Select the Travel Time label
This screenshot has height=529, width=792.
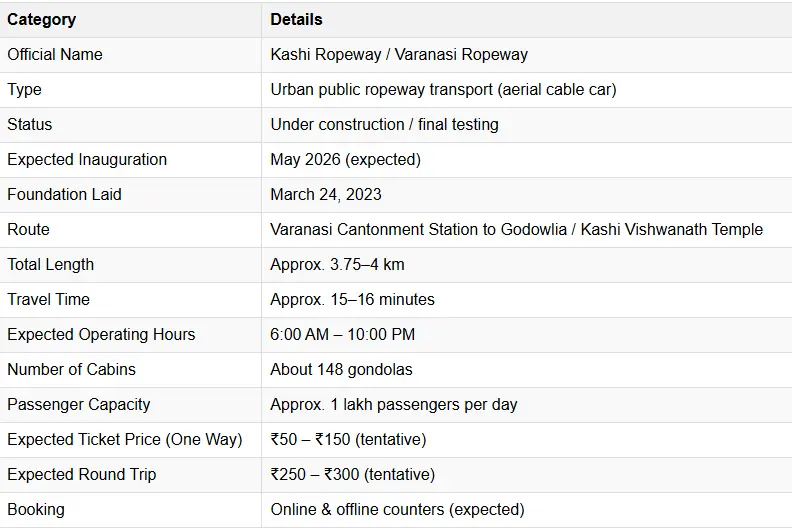click(x=48, y=299)
